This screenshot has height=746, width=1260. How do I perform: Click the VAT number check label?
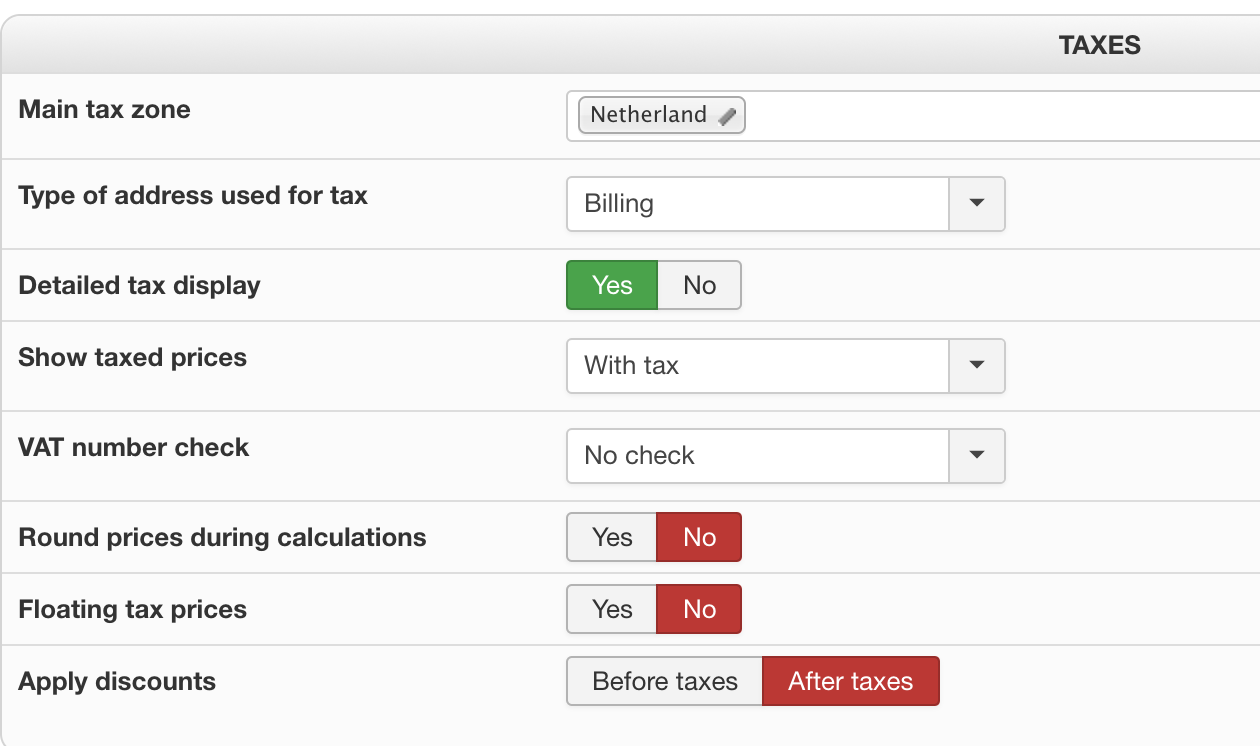coord(133,447)
